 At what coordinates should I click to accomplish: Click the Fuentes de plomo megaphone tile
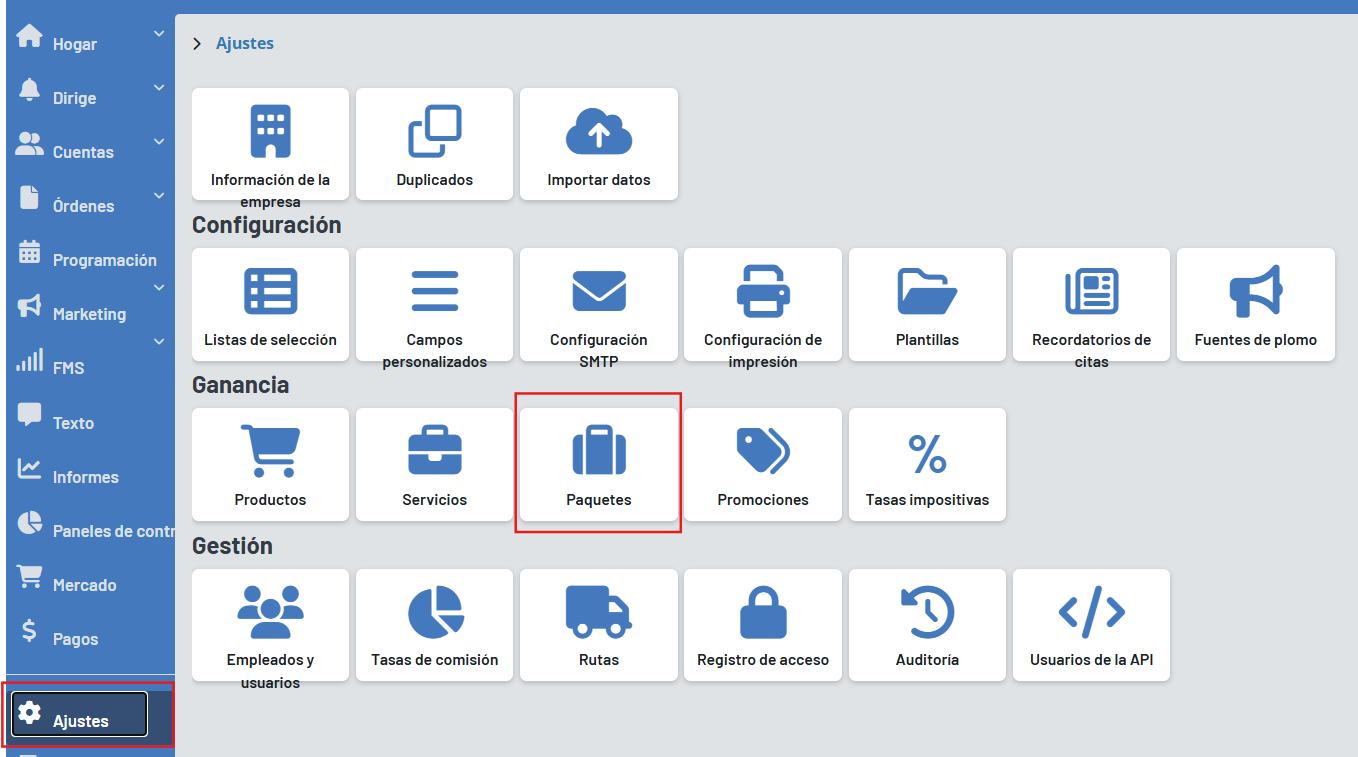[x=1256, y=304]
